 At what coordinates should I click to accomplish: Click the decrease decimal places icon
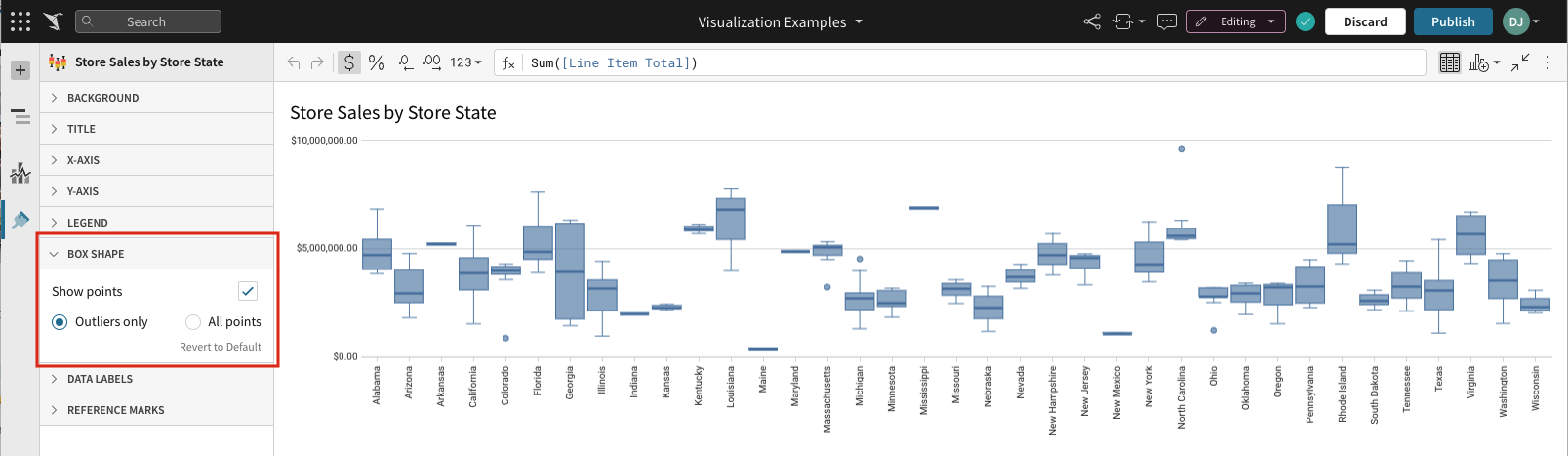(x=405, y=62)
